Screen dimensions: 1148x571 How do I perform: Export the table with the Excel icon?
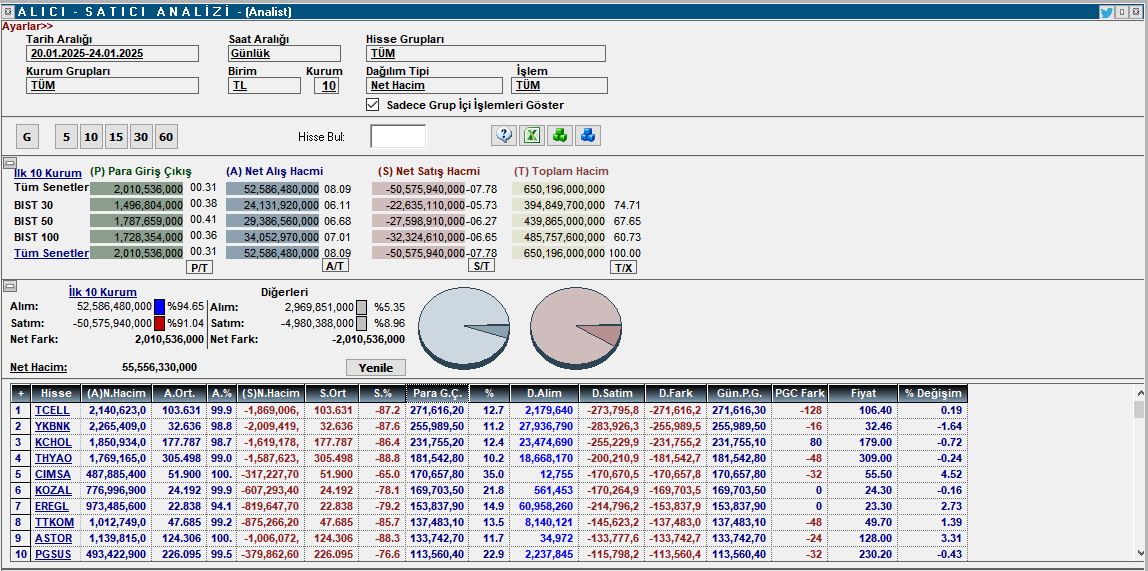[532, 135]
